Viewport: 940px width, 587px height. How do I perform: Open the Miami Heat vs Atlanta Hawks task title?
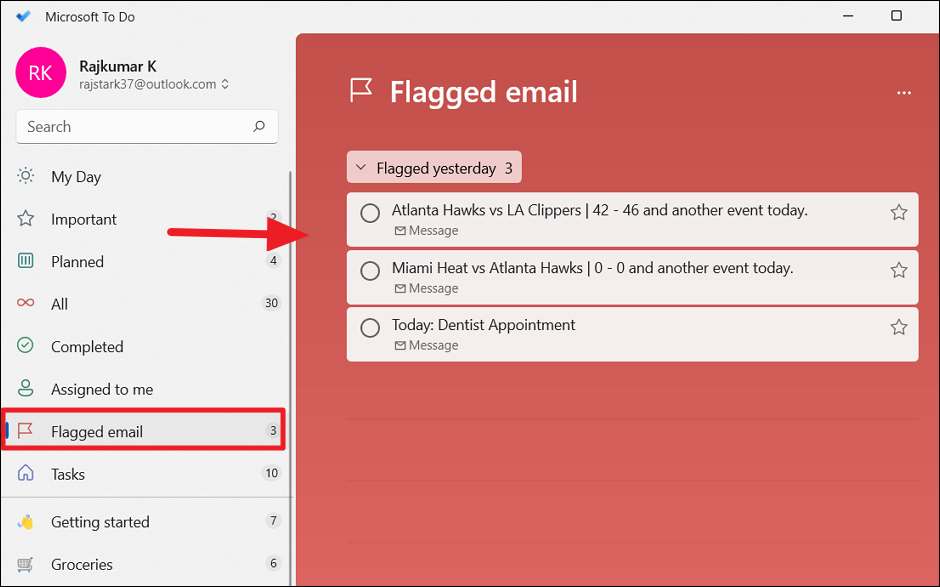(x=592, y=267)
